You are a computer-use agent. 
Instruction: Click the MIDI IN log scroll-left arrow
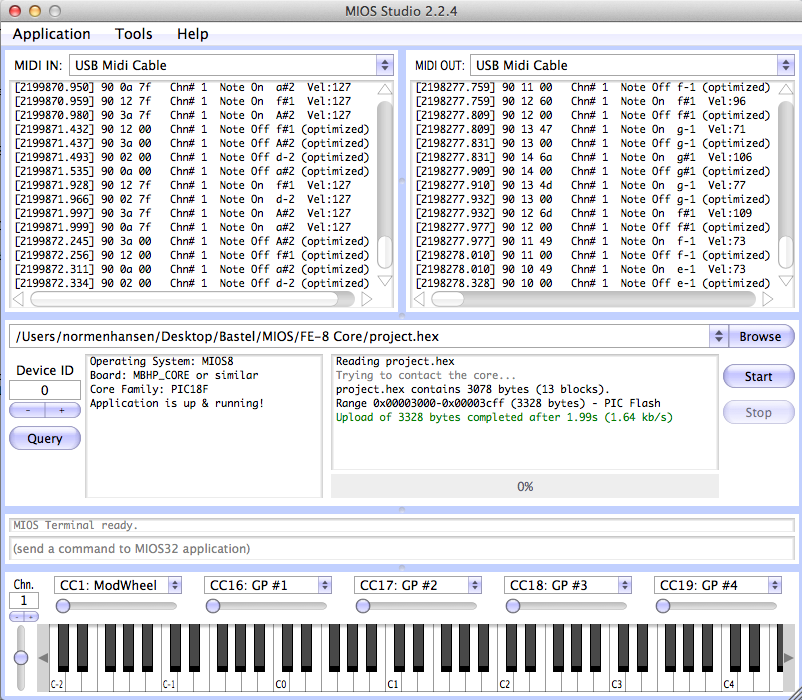coord(18,299)
